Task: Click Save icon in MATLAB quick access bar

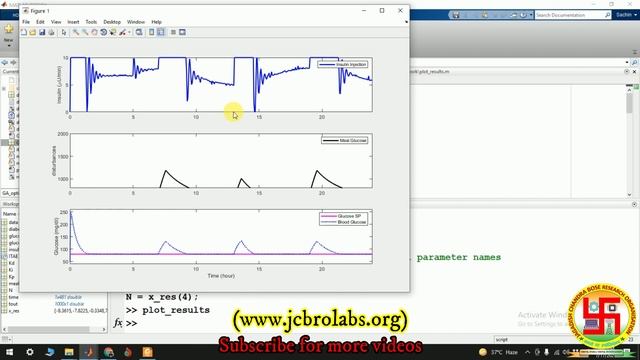Action: click(x=456, y=15)
